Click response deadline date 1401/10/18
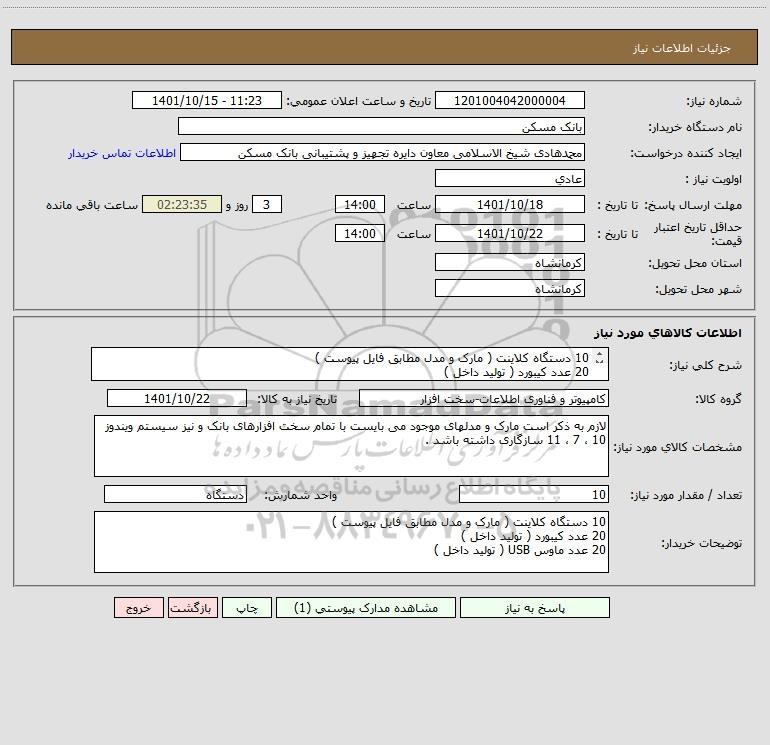The image size is (770, 745). tap(510, 204)
